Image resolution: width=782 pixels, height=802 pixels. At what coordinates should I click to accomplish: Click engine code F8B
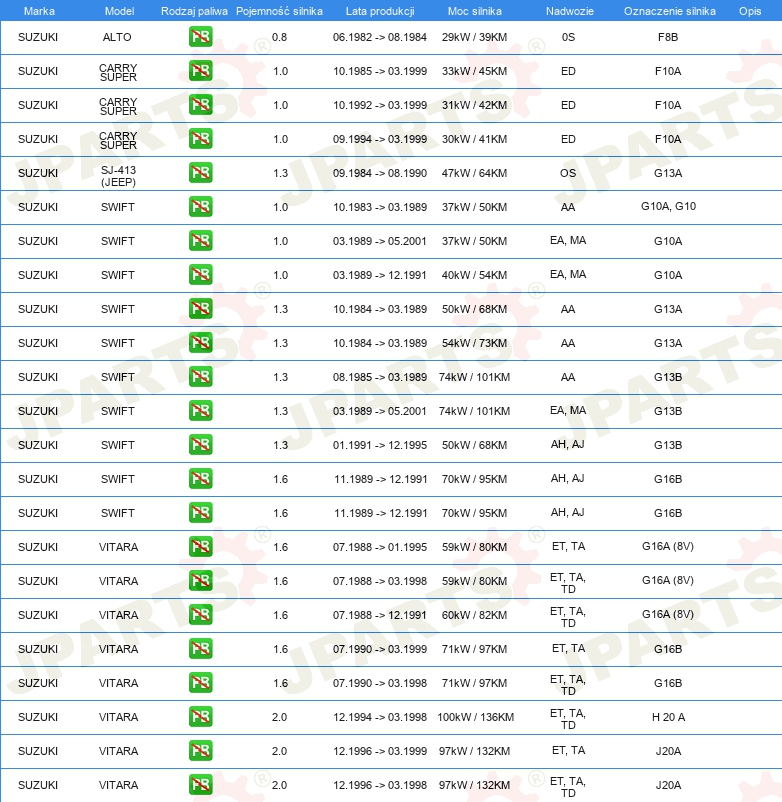[x=668, y=37]
